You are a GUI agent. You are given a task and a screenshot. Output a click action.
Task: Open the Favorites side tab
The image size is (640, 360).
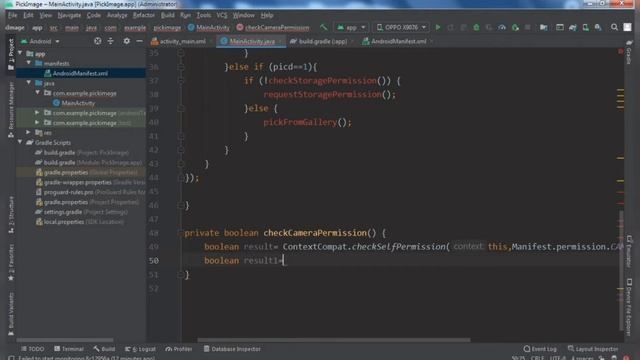coord(11,262)
